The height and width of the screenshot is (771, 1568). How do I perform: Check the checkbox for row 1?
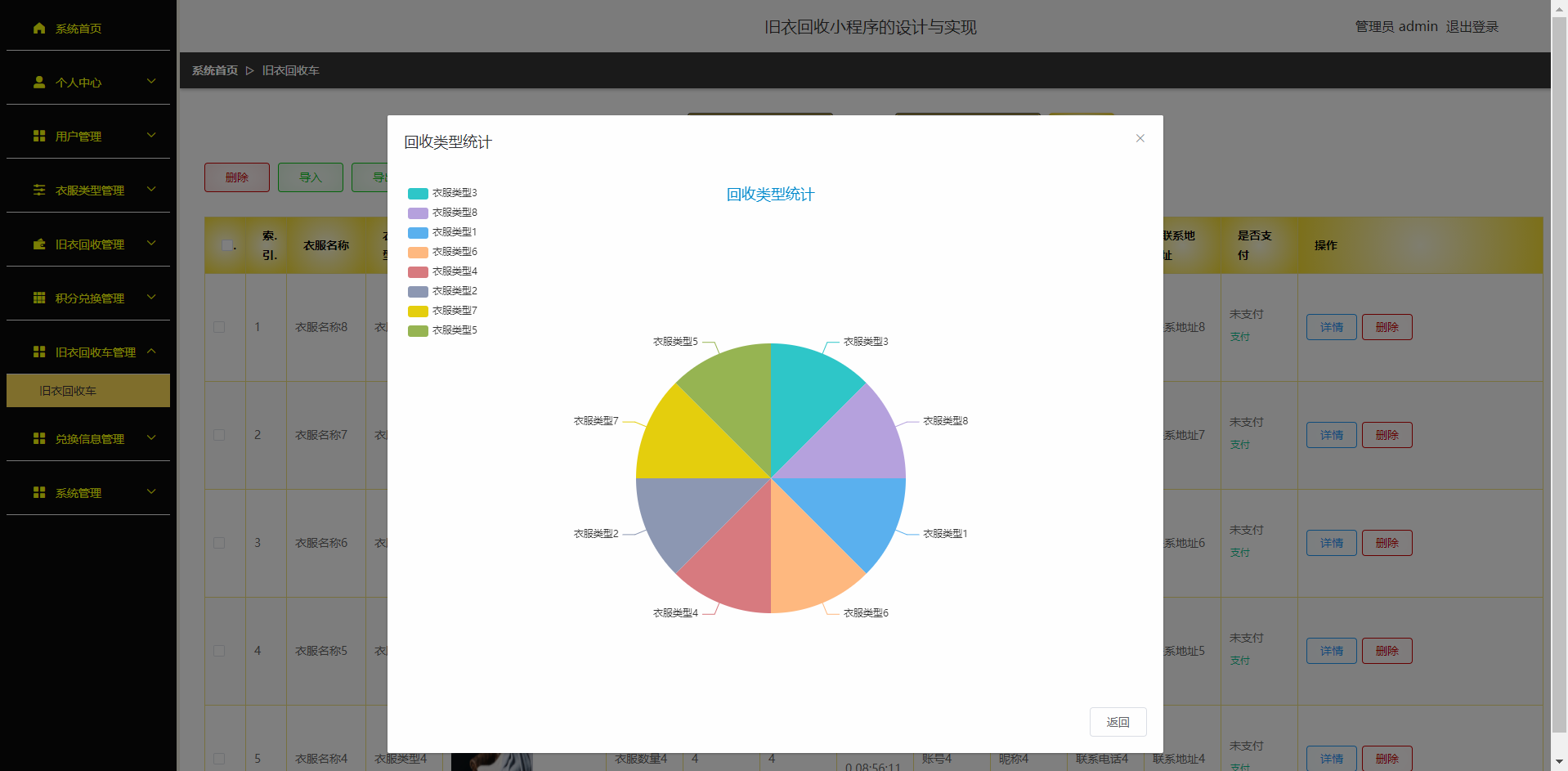[x=219, y=327]
